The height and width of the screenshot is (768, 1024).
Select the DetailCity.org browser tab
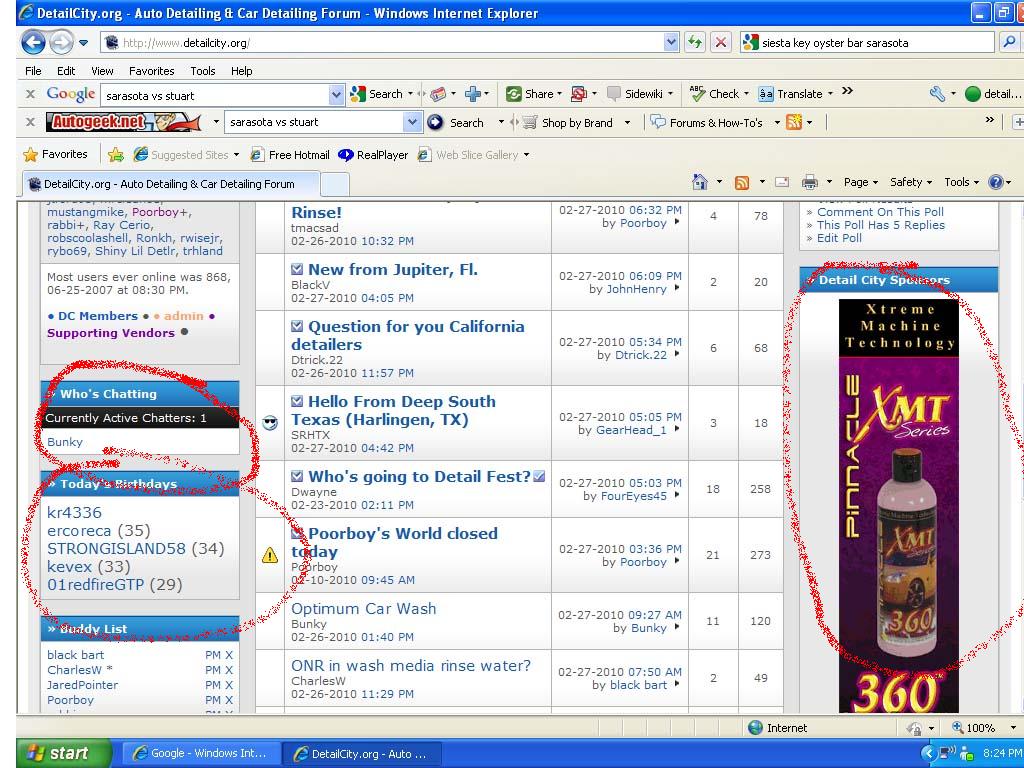[x=171, y=184]
